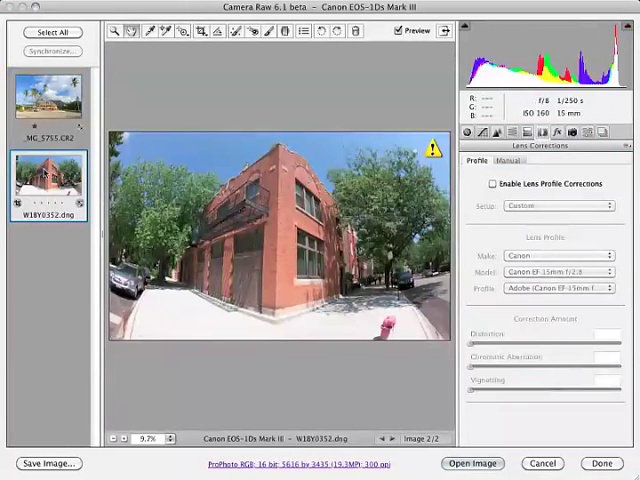The width and height of the screenshot is (640, 480).
Task: Open the Camera Calibration panel icon
Action: pos(572,132)
